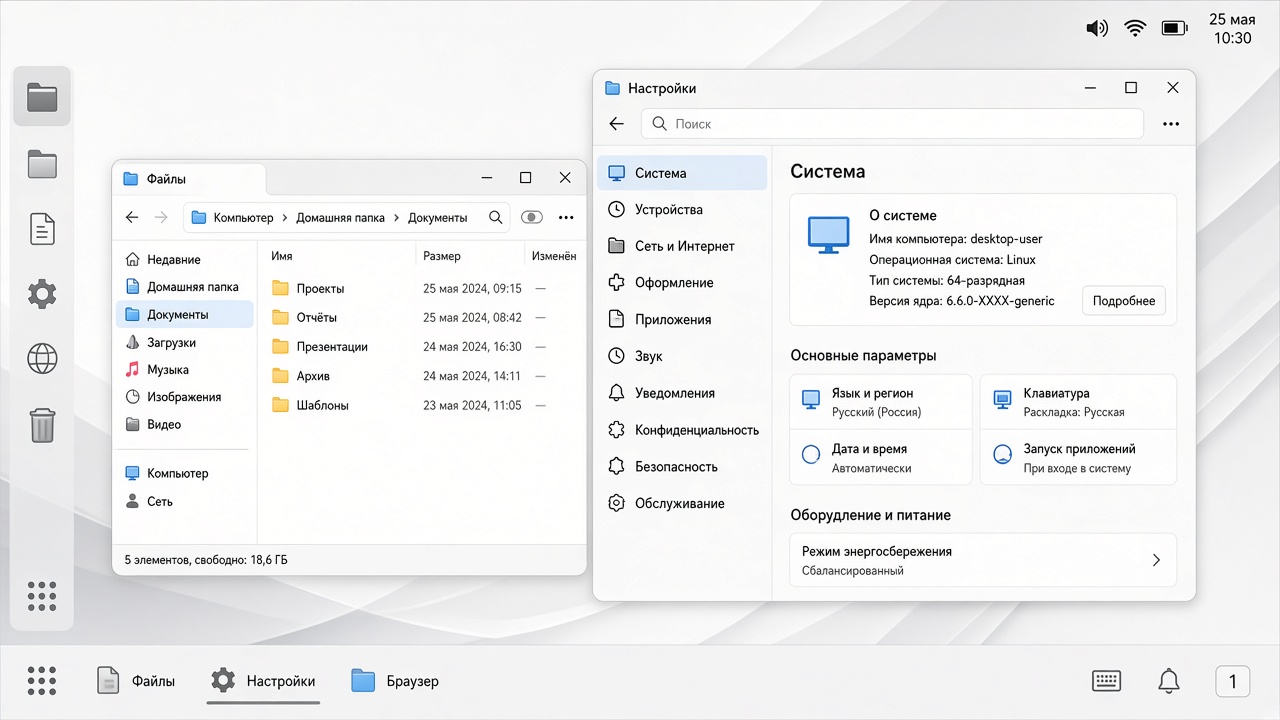Open the Оформление settings category

click(682, 283)
